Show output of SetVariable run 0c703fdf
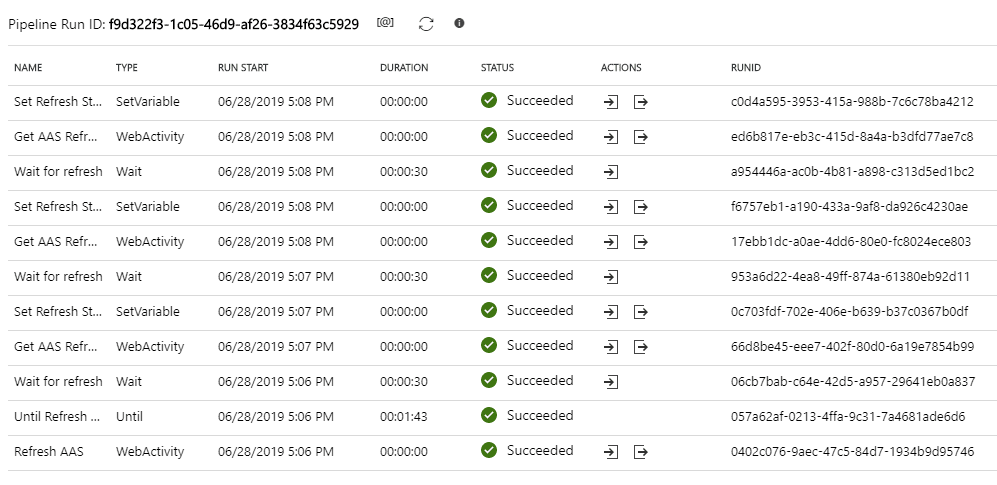 (641, 312)
